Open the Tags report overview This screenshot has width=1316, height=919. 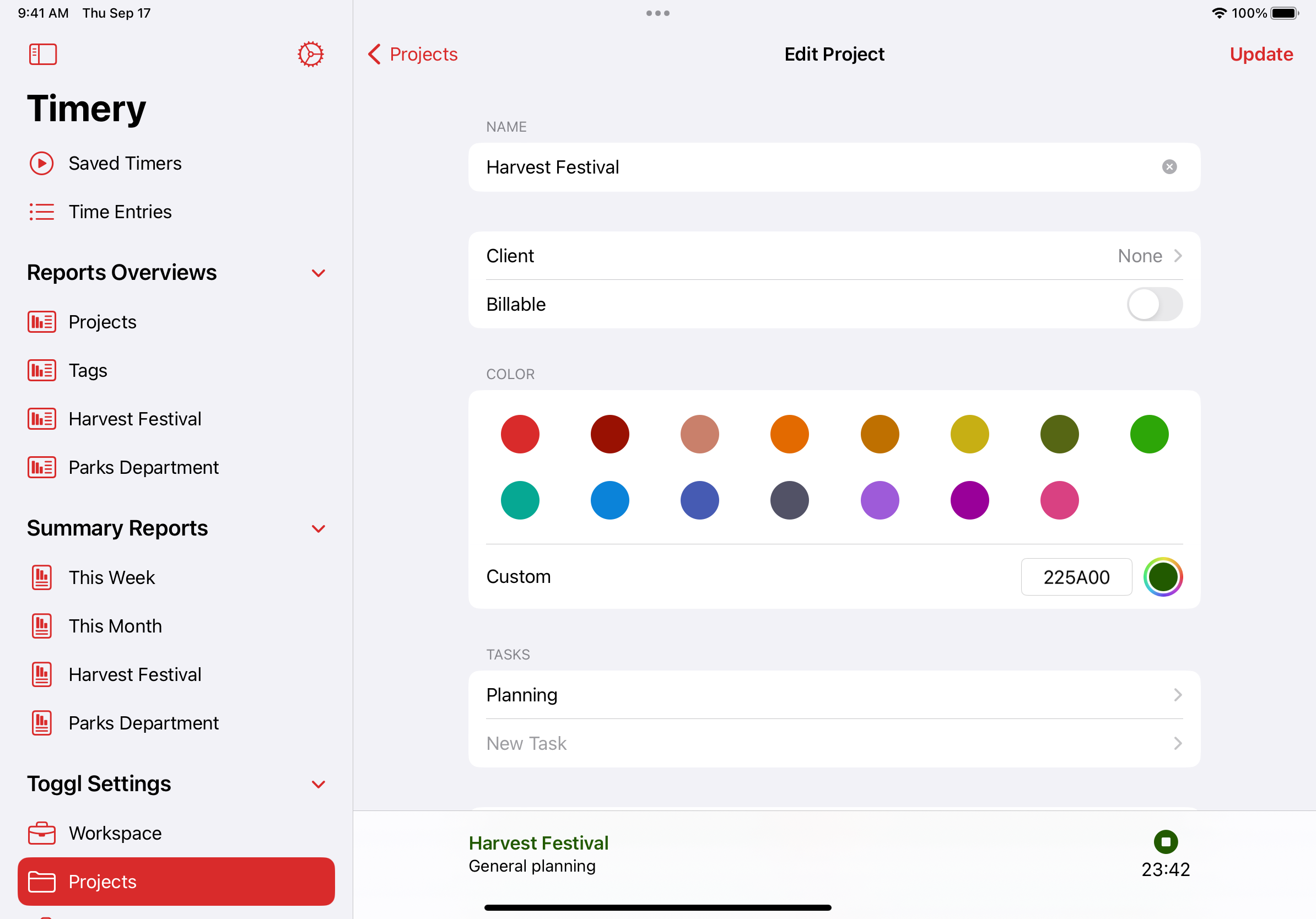[x=176, y=371]
